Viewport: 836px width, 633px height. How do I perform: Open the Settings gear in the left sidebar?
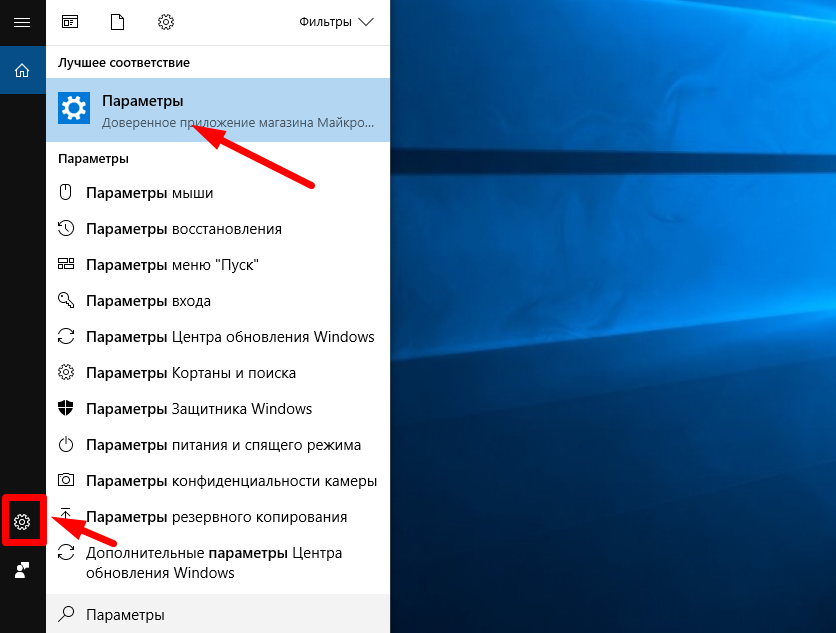click(x=22, y=521)
